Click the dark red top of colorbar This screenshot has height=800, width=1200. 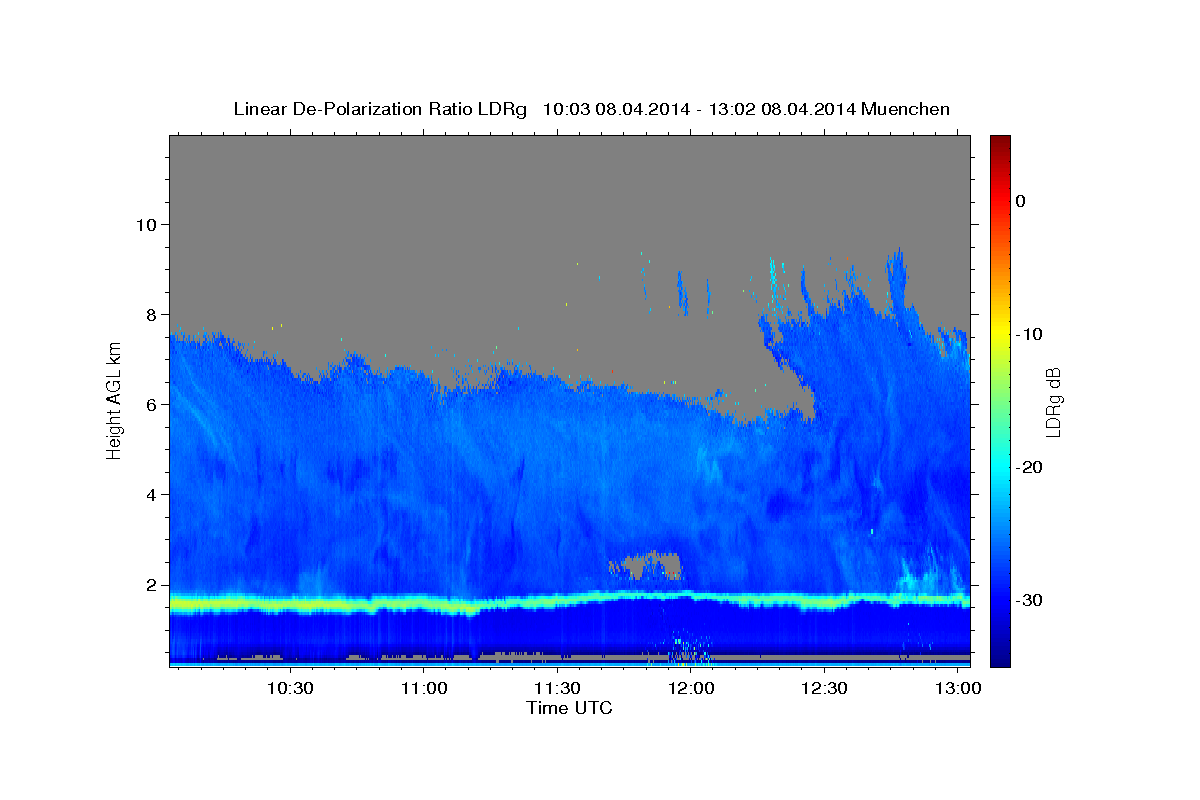point(1000,142)
